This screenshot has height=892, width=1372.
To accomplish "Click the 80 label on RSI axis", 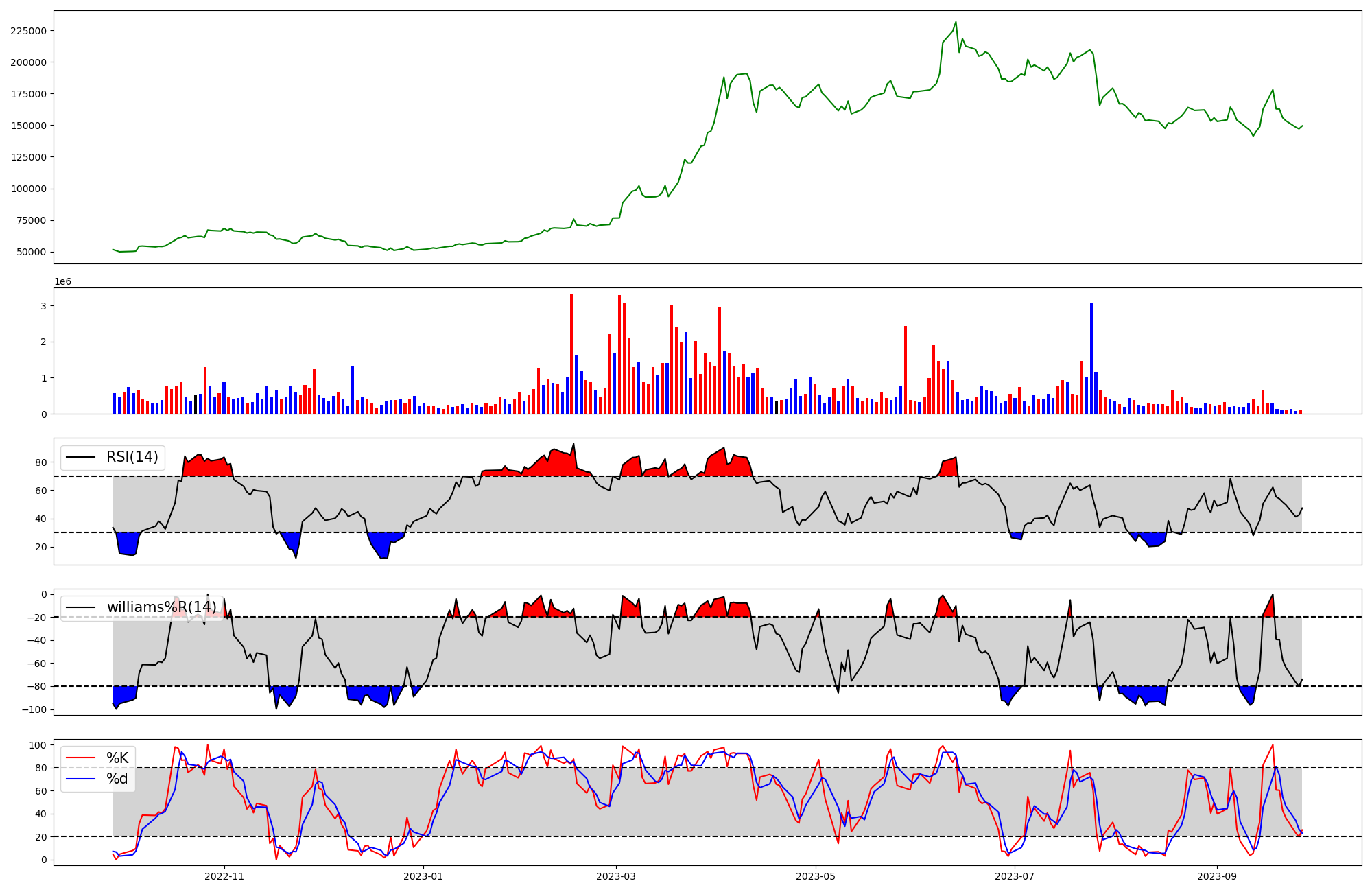I will [40, 463].
